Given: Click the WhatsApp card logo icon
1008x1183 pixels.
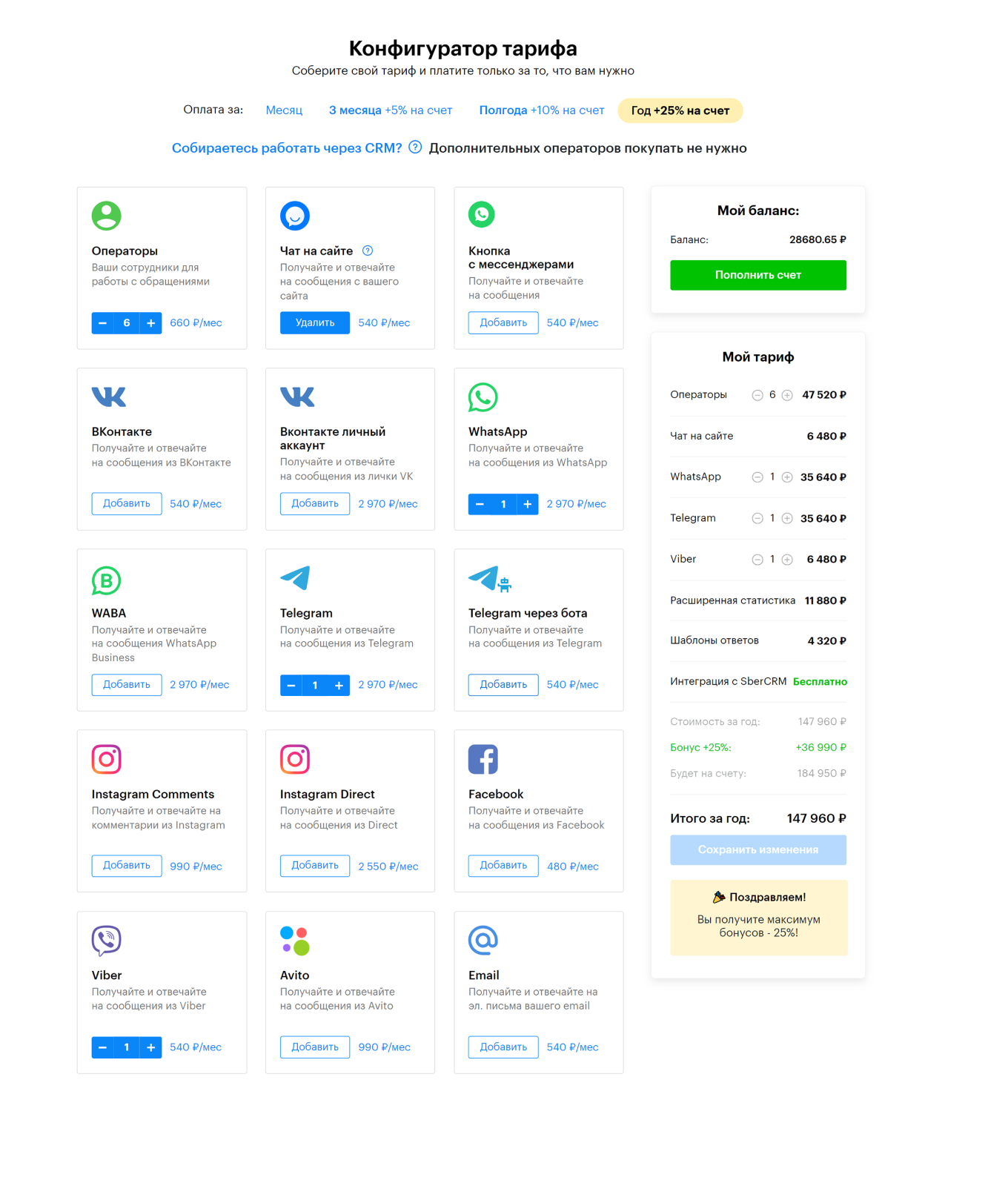Looking at the screenshot, I should [x=483, y=397].
